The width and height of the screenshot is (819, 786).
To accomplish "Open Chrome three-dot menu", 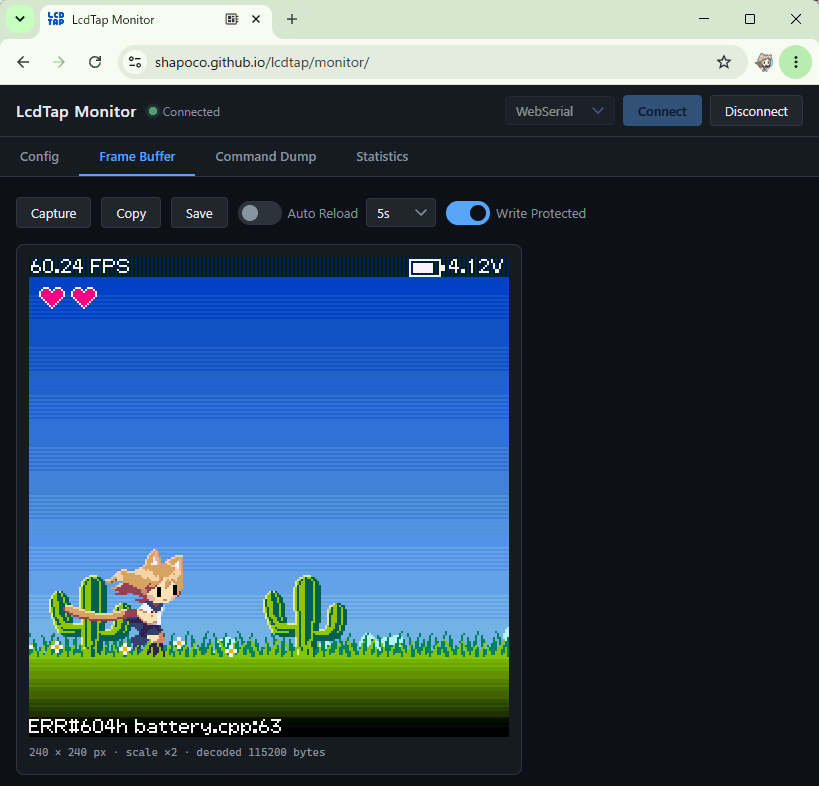I will pyautogui.click(x=795, y=62).
